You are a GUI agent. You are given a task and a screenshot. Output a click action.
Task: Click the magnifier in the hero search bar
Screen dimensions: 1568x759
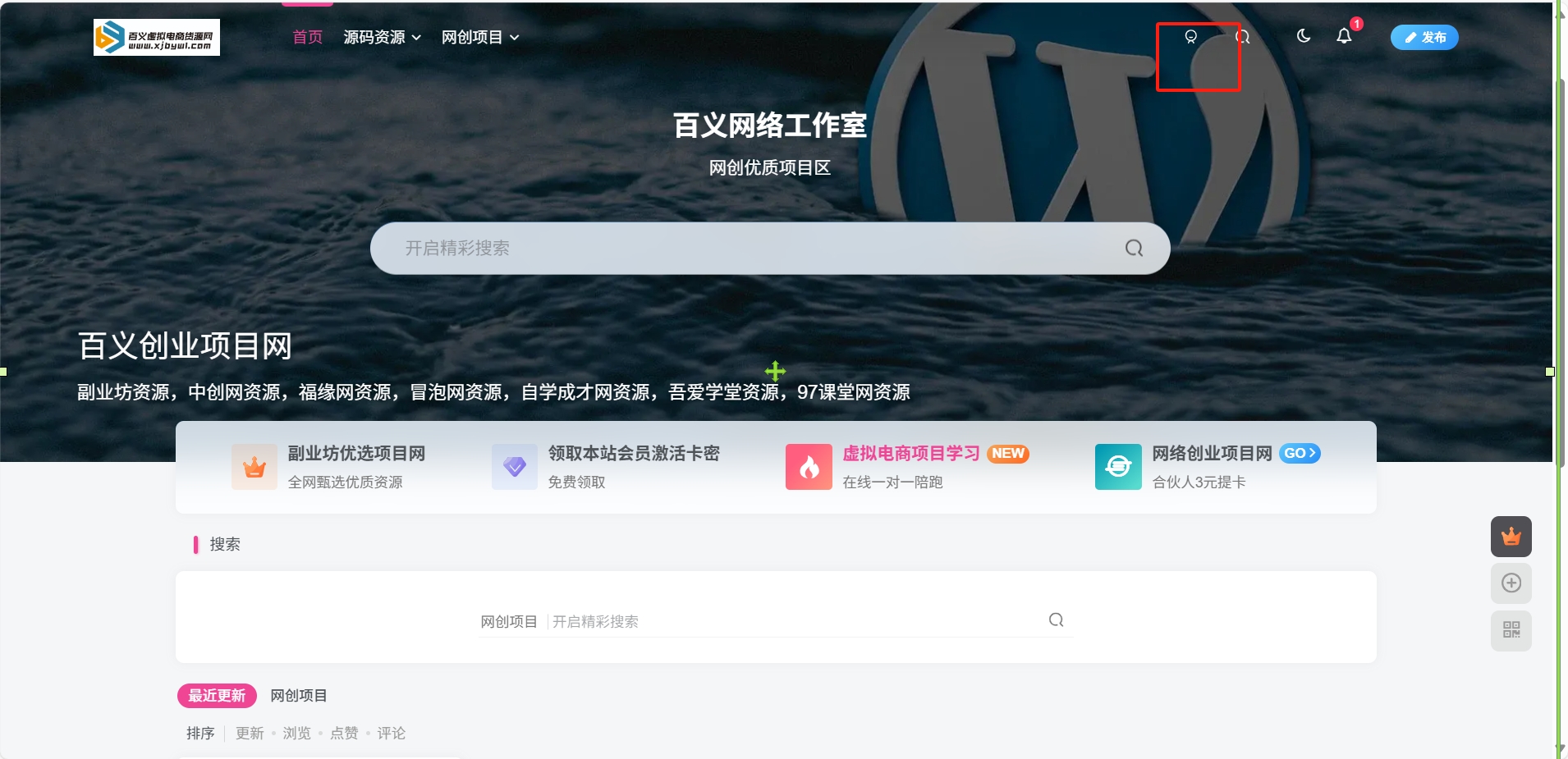(1134, 248)
